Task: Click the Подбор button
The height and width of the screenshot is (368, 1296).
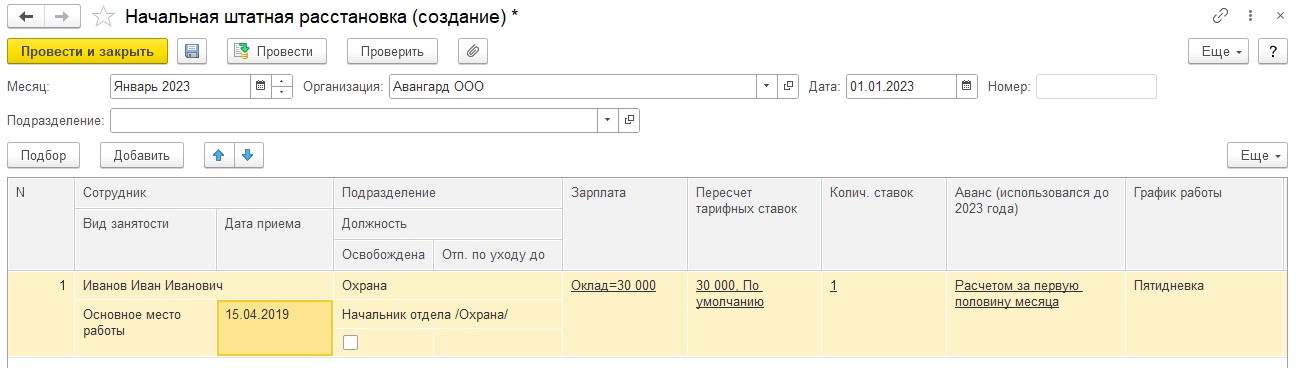Action: click(x=43, y=155)
